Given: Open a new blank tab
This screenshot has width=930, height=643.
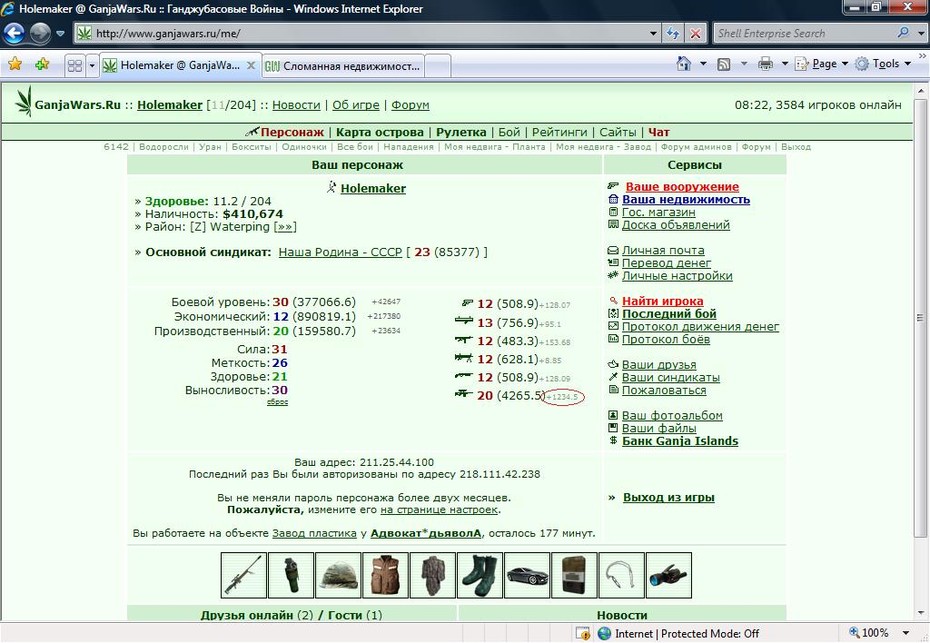Looking at the screenshot, I should tap(438, 66).
